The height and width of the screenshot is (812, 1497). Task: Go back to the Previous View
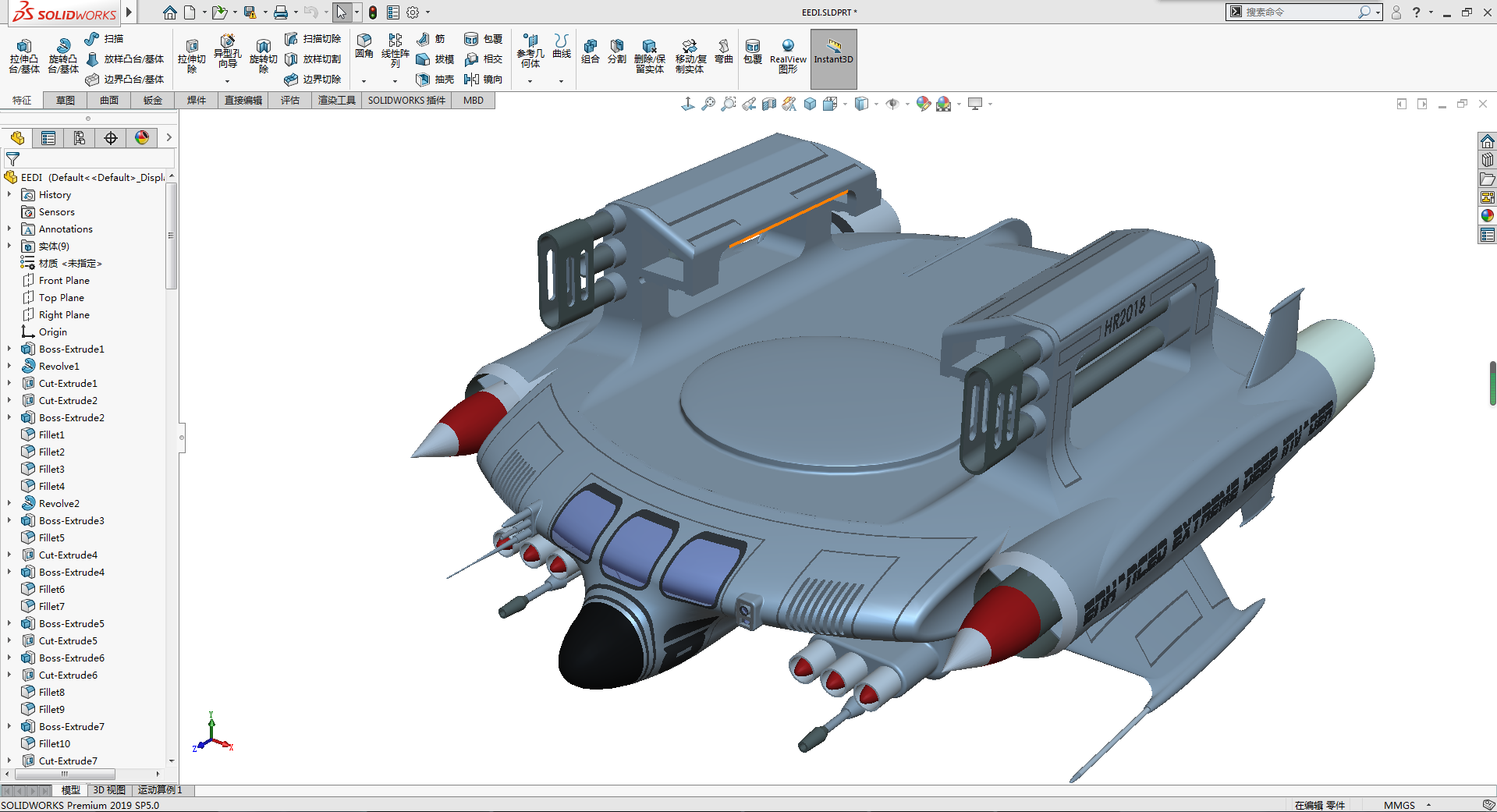click(749, 104)
